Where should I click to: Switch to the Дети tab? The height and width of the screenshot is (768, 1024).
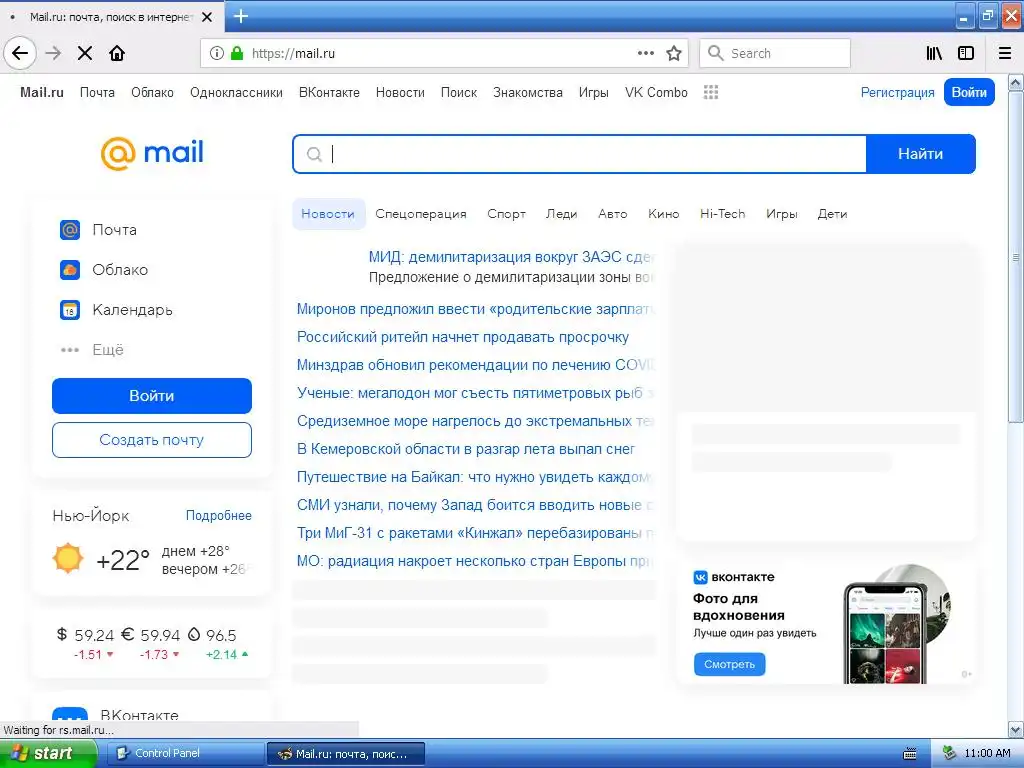point(832,214)
